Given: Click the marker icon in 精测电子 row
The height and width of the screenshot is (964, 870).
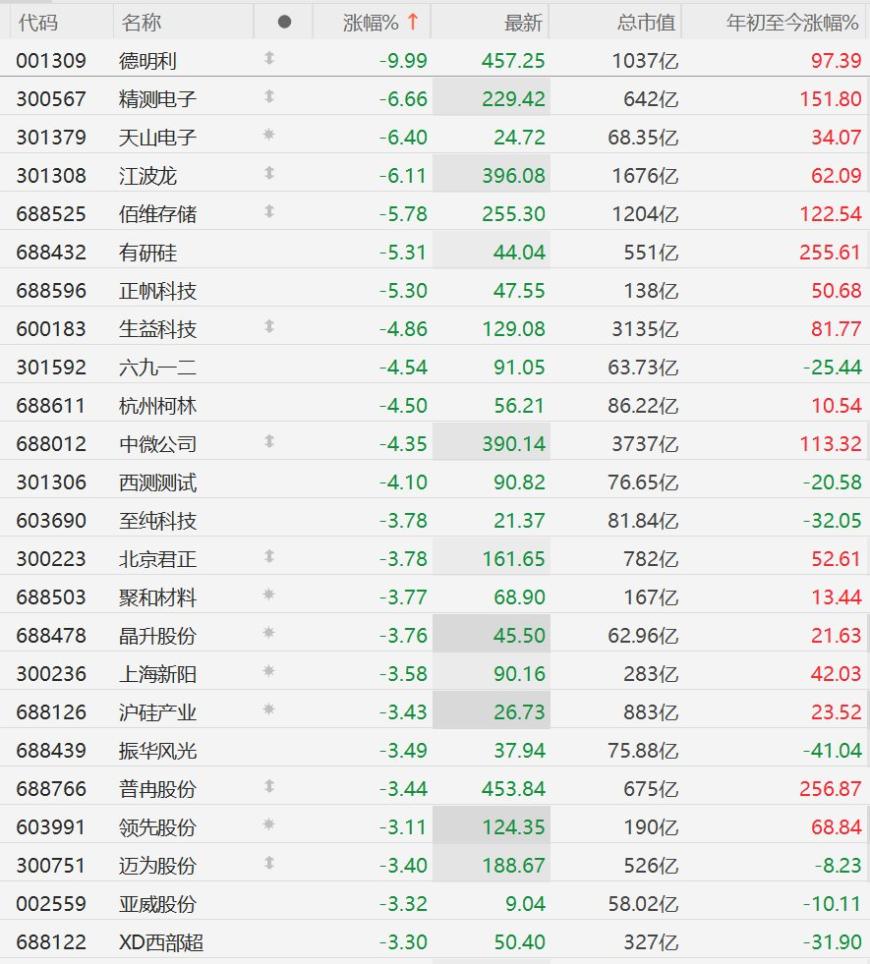Looking at the screenshot, I should [x=269, y=97].
